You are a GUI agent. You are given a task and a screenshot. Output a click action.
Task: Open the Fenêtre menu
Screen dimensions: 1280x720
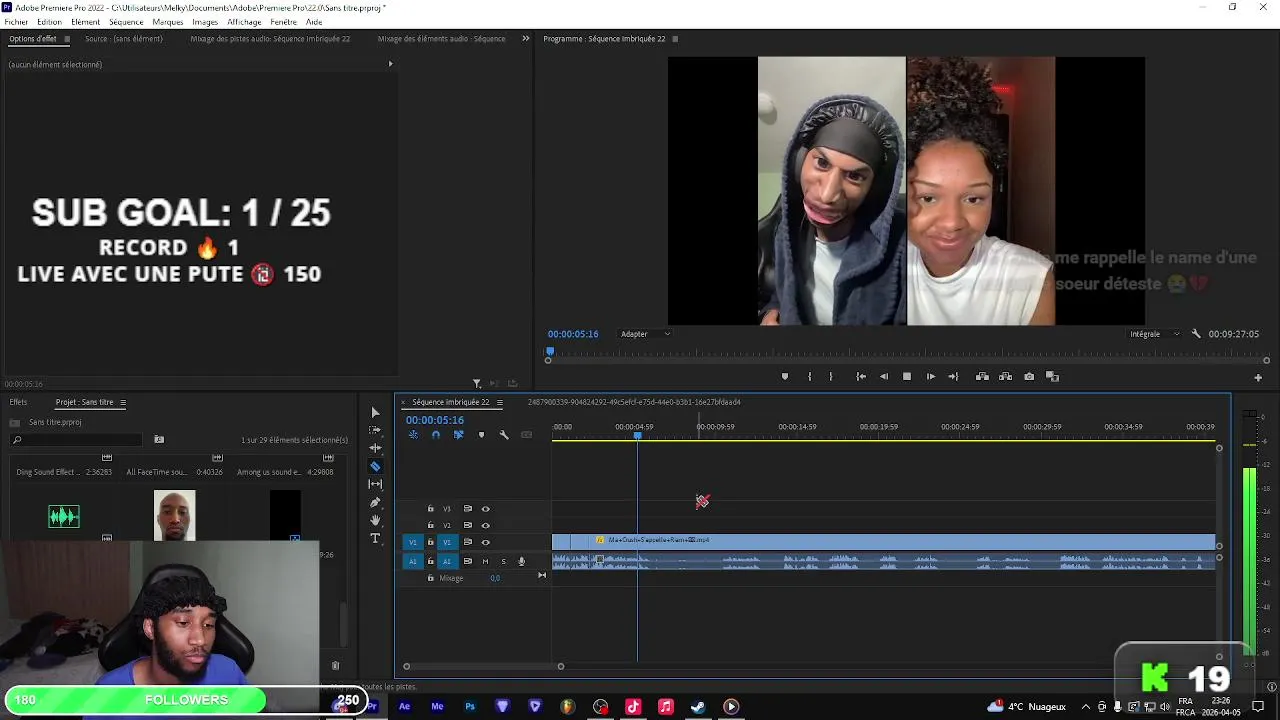(x=283, y=22)
